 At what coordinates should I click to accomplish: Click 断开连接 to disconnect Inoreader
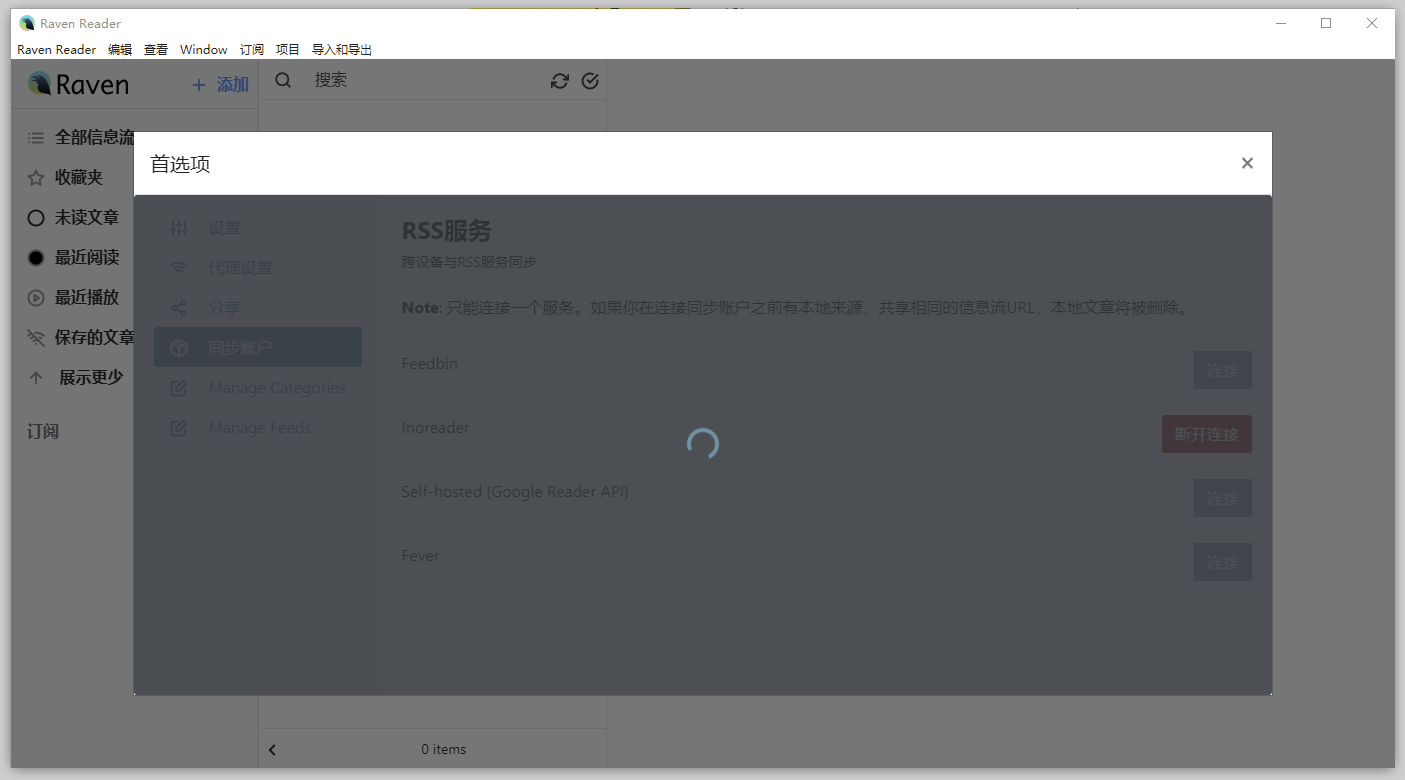[1207, 434]
